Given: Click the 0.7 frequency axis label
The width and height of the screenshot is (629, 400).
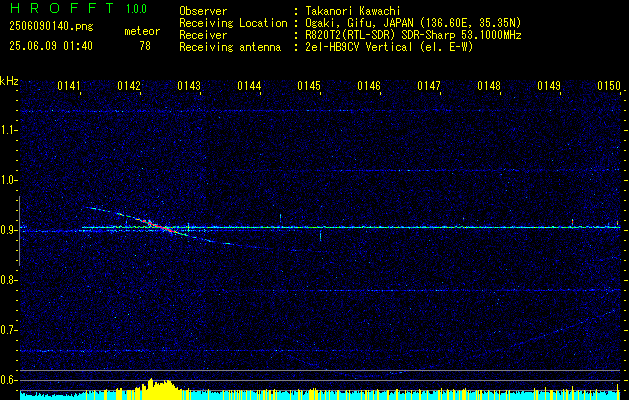Looking at the screenshot, I should pos(7,330).
